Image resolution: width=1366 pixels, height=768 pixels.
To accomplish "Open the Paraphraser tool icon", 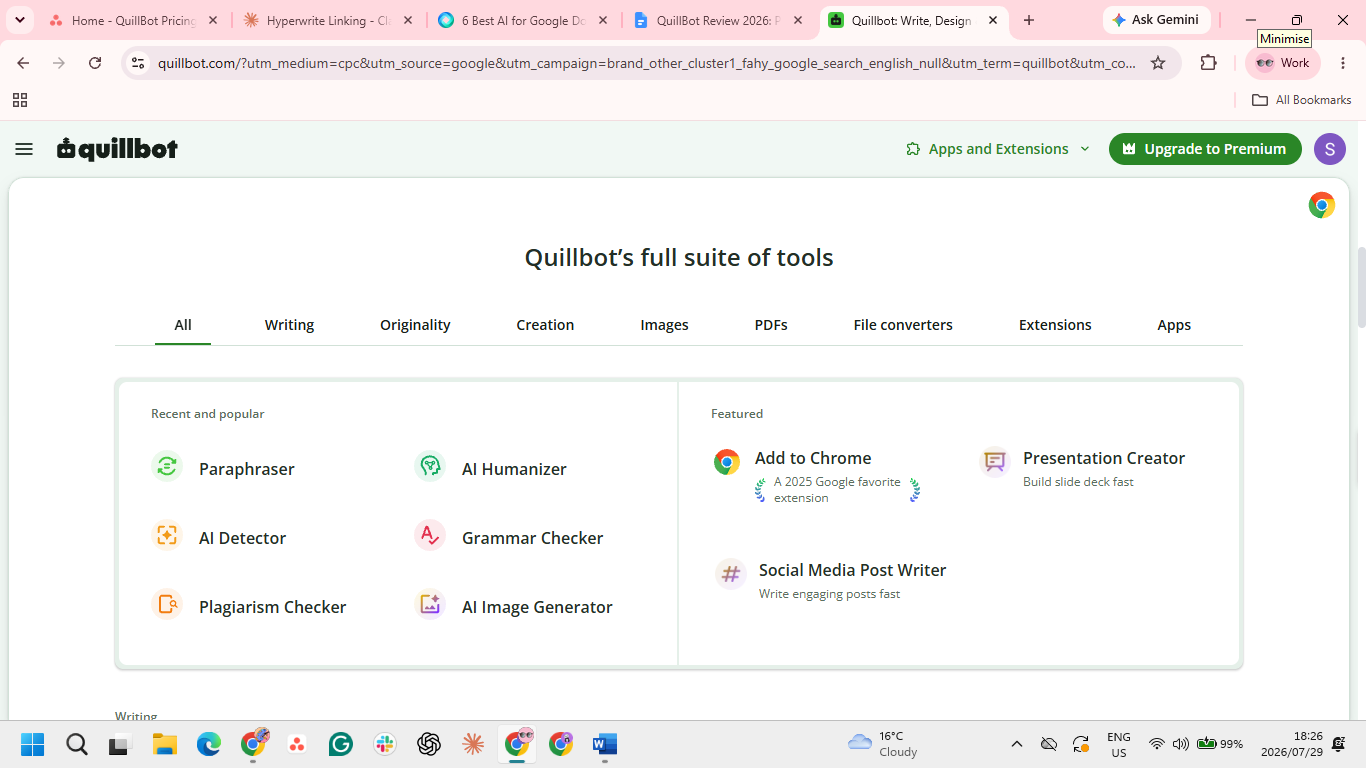I will [167, 467].
